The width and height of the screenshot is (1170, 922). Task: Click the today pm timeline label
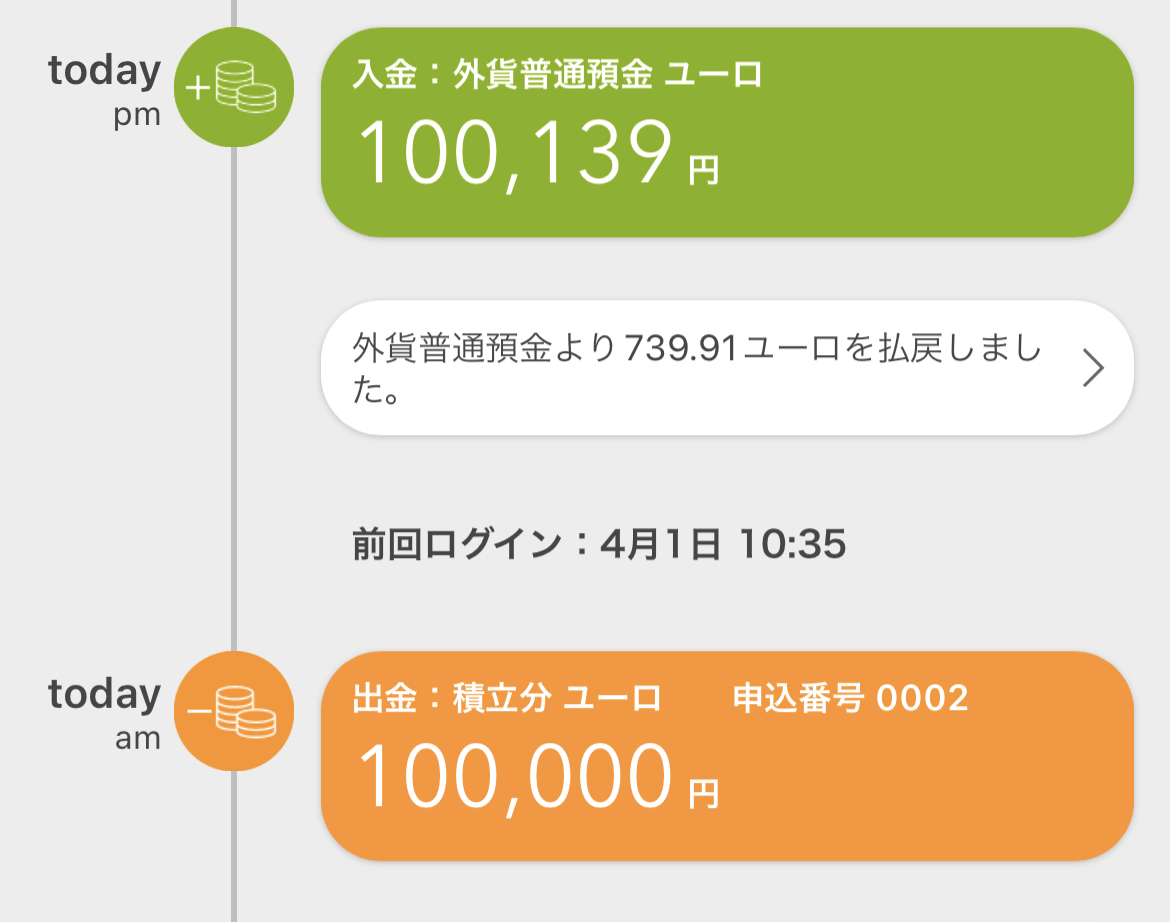click(104, 90)
